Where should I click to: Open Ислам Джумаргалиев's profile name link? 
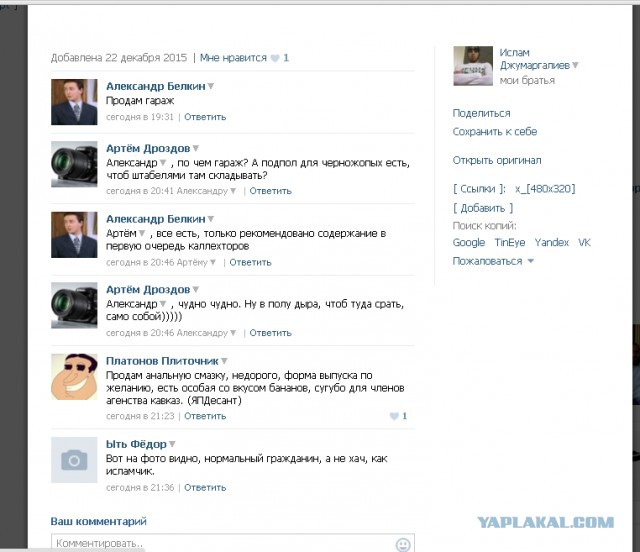[534, 59]
